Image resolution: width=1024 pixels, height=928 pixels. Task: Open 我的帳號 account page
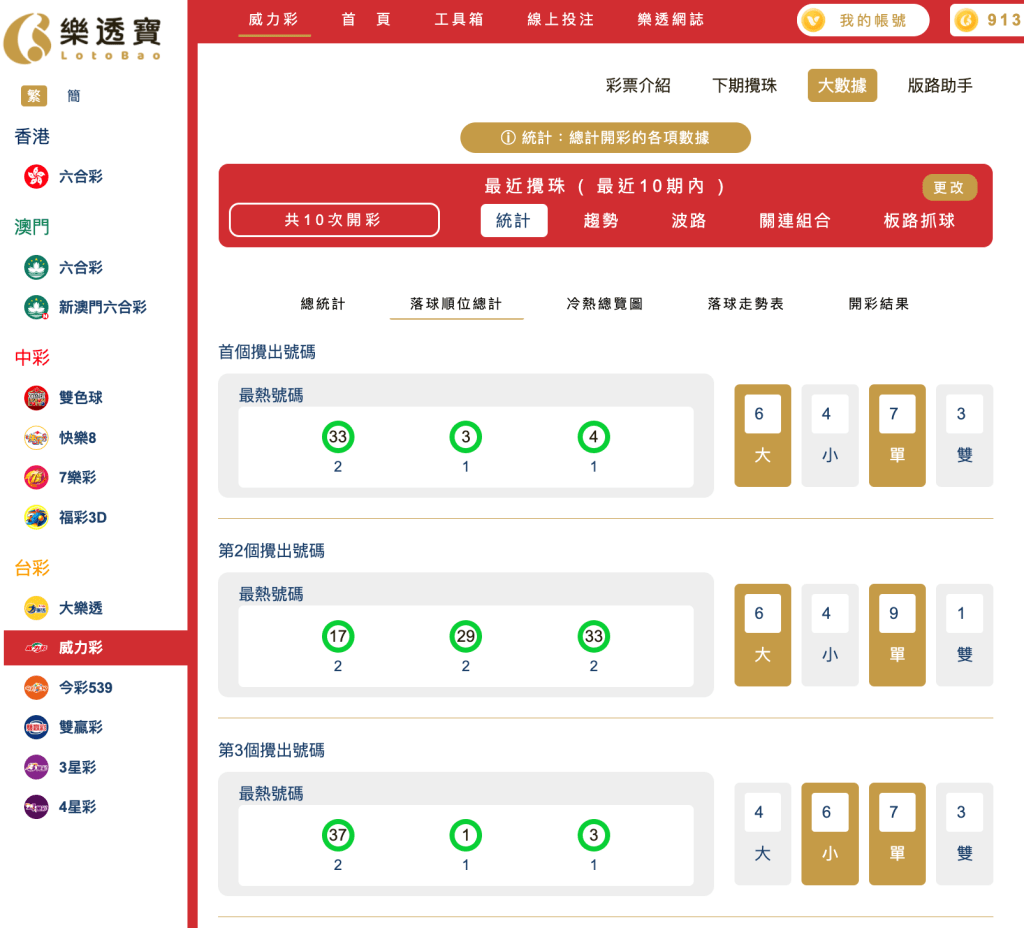[862, 19]
